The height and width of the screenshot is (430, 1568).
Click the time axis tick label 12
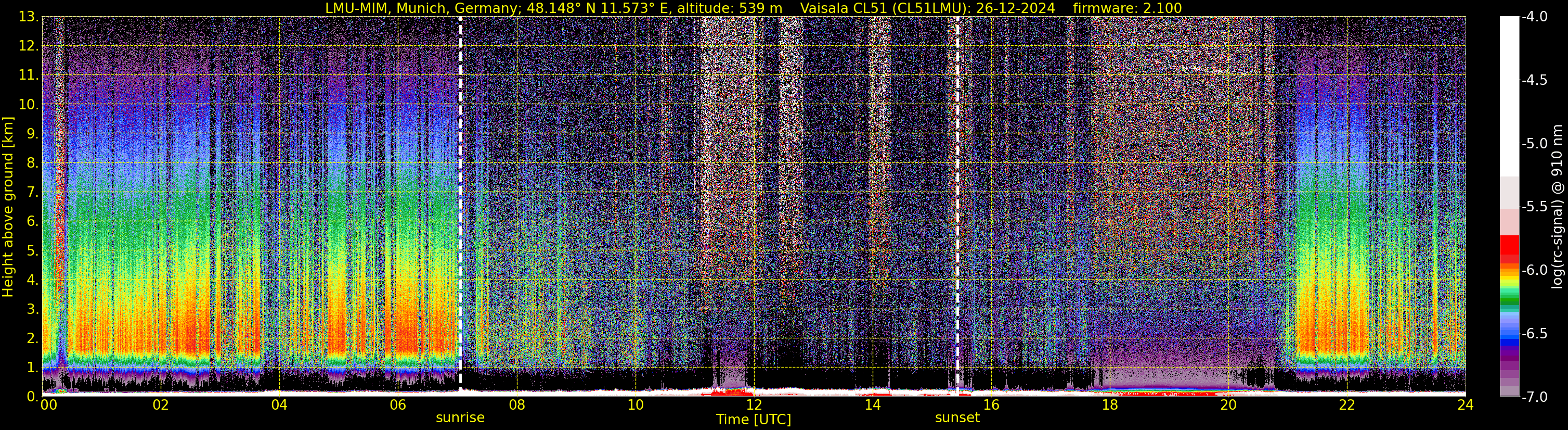(754, 405)
